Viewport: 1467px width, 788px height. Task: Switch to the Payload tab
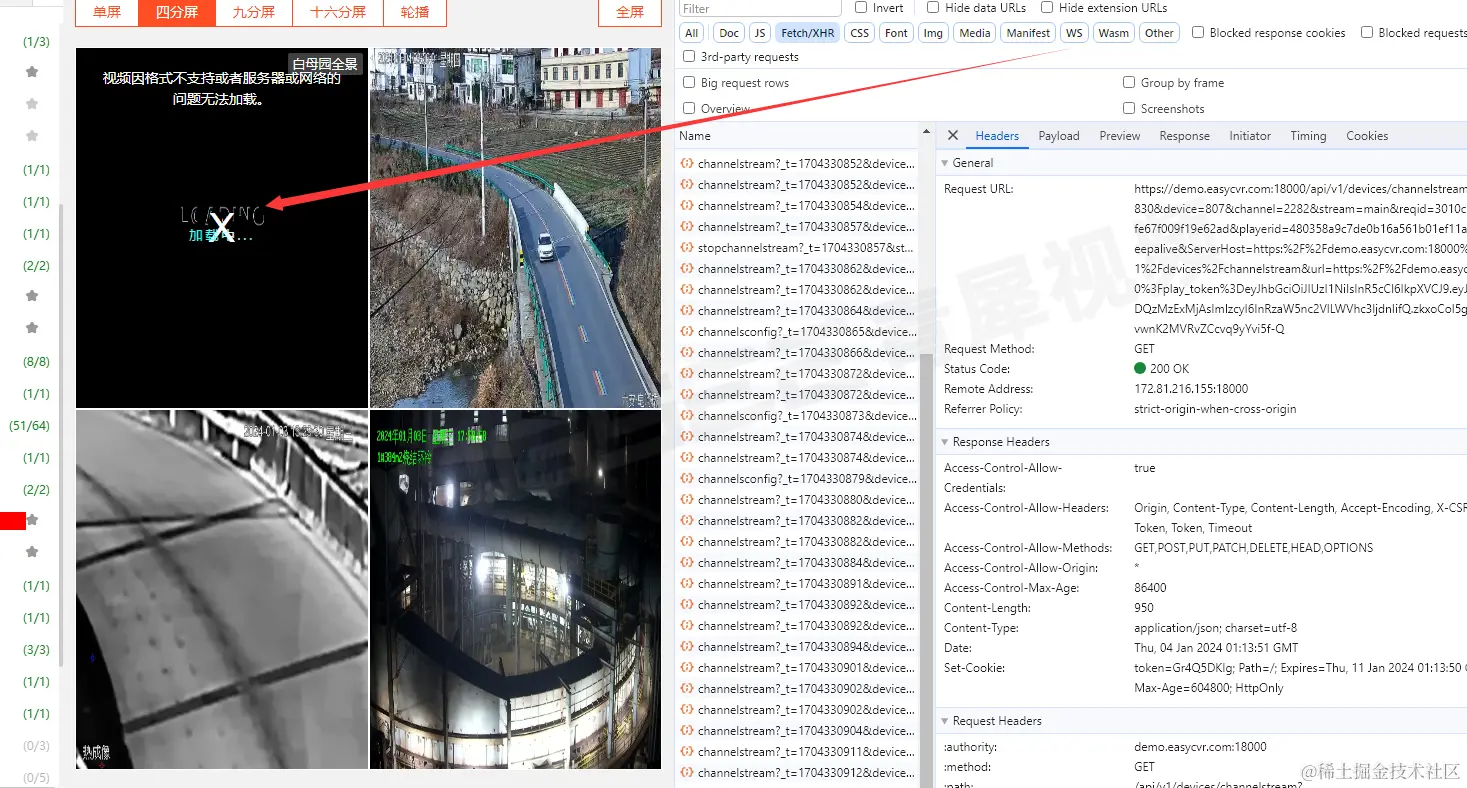[1059, 136]
